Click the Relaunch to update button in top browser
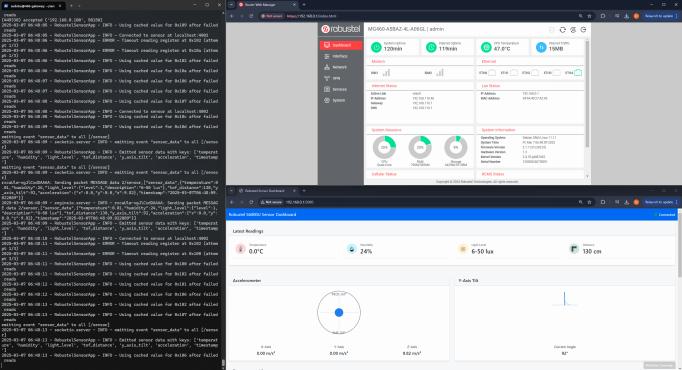The width and height of the screenshot is (682, 370). click(660, 16)
